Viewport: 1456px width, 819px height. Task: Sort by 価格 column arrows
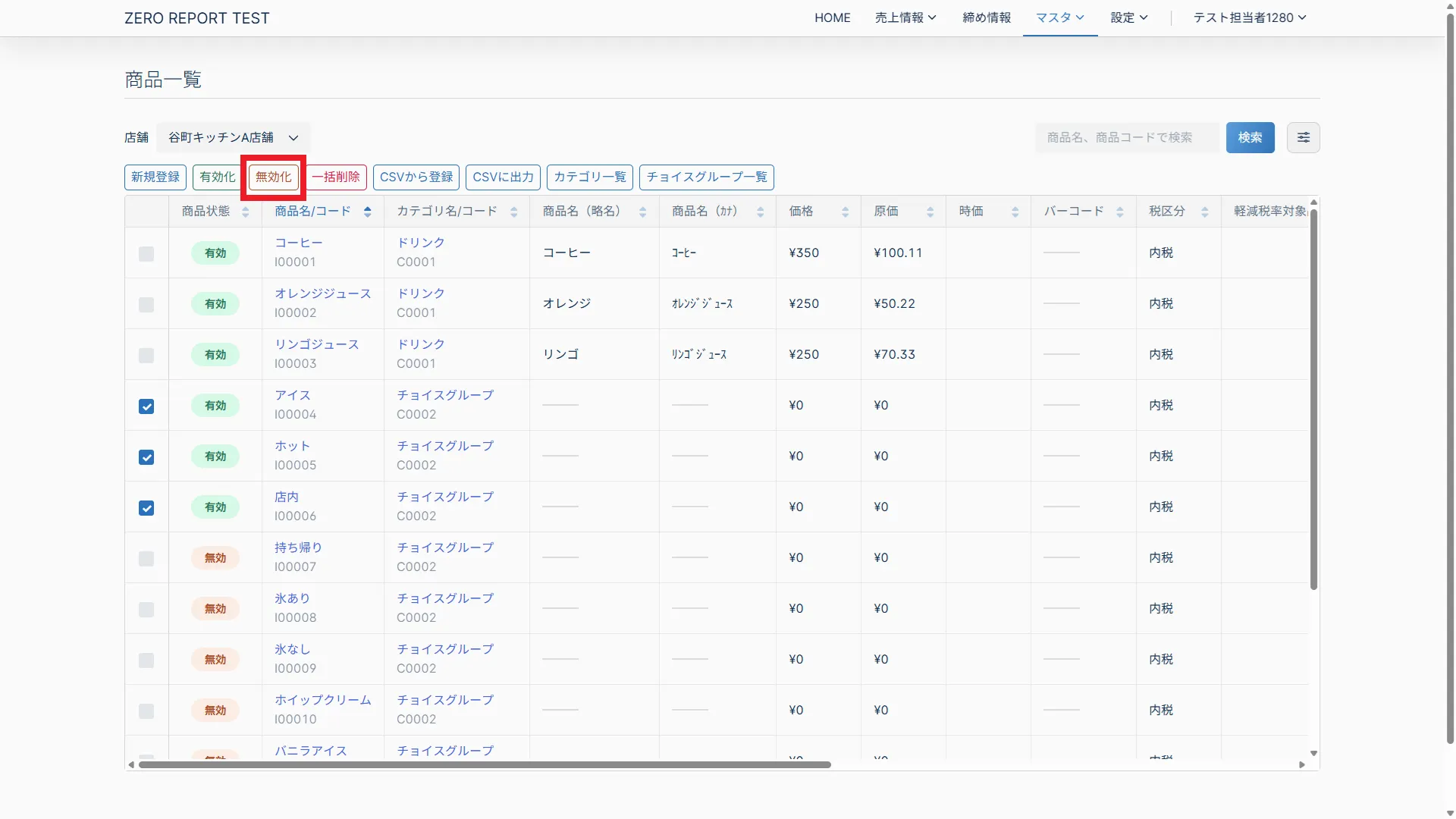845,212
